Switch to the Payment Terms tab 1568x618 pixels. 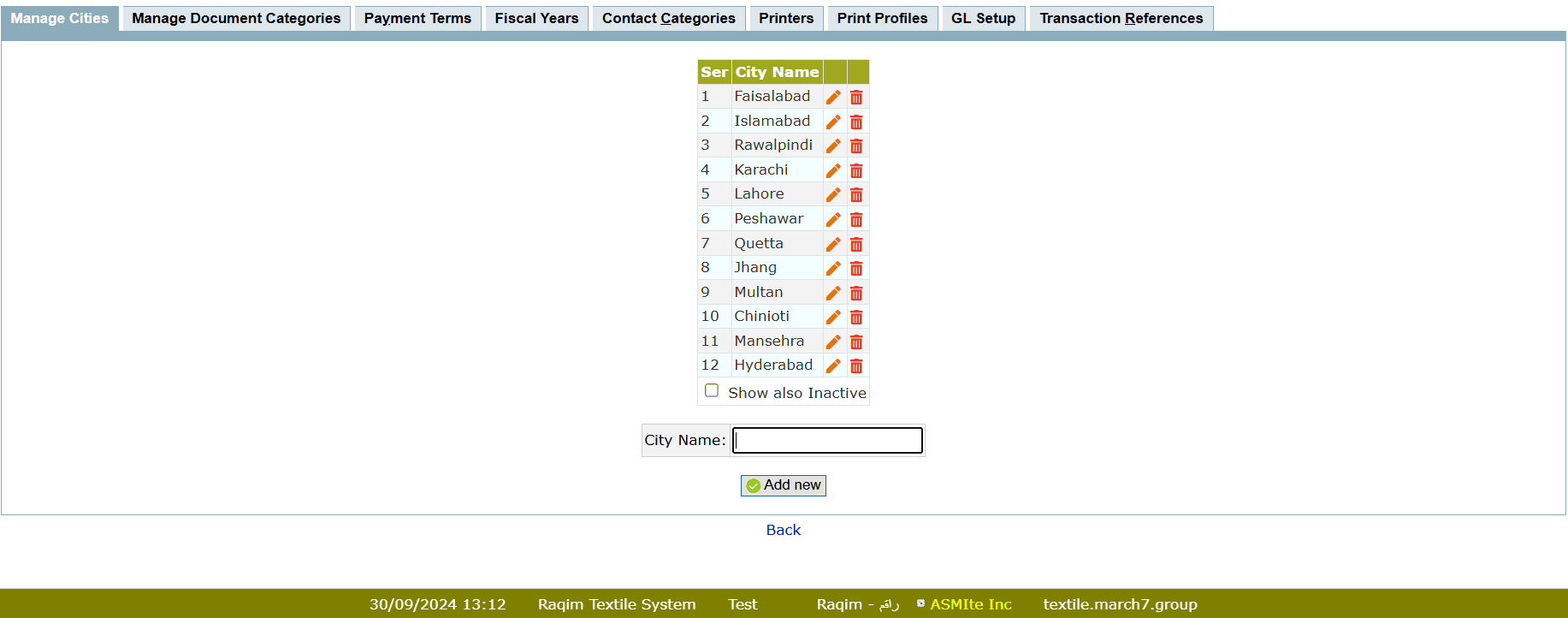[417, 18]
